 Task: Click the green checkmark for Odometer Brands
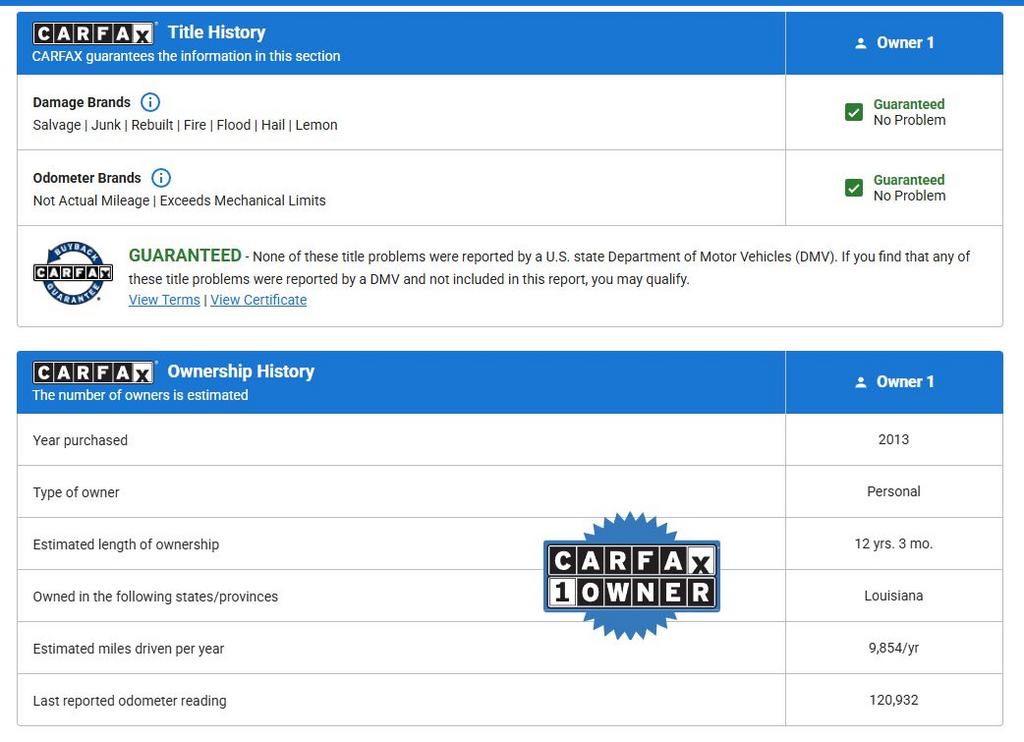coord(853,188)
